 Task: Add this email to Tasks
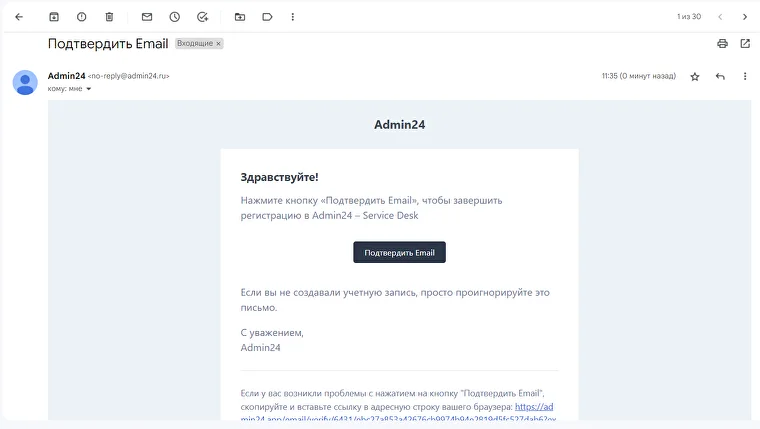[203, 17]
